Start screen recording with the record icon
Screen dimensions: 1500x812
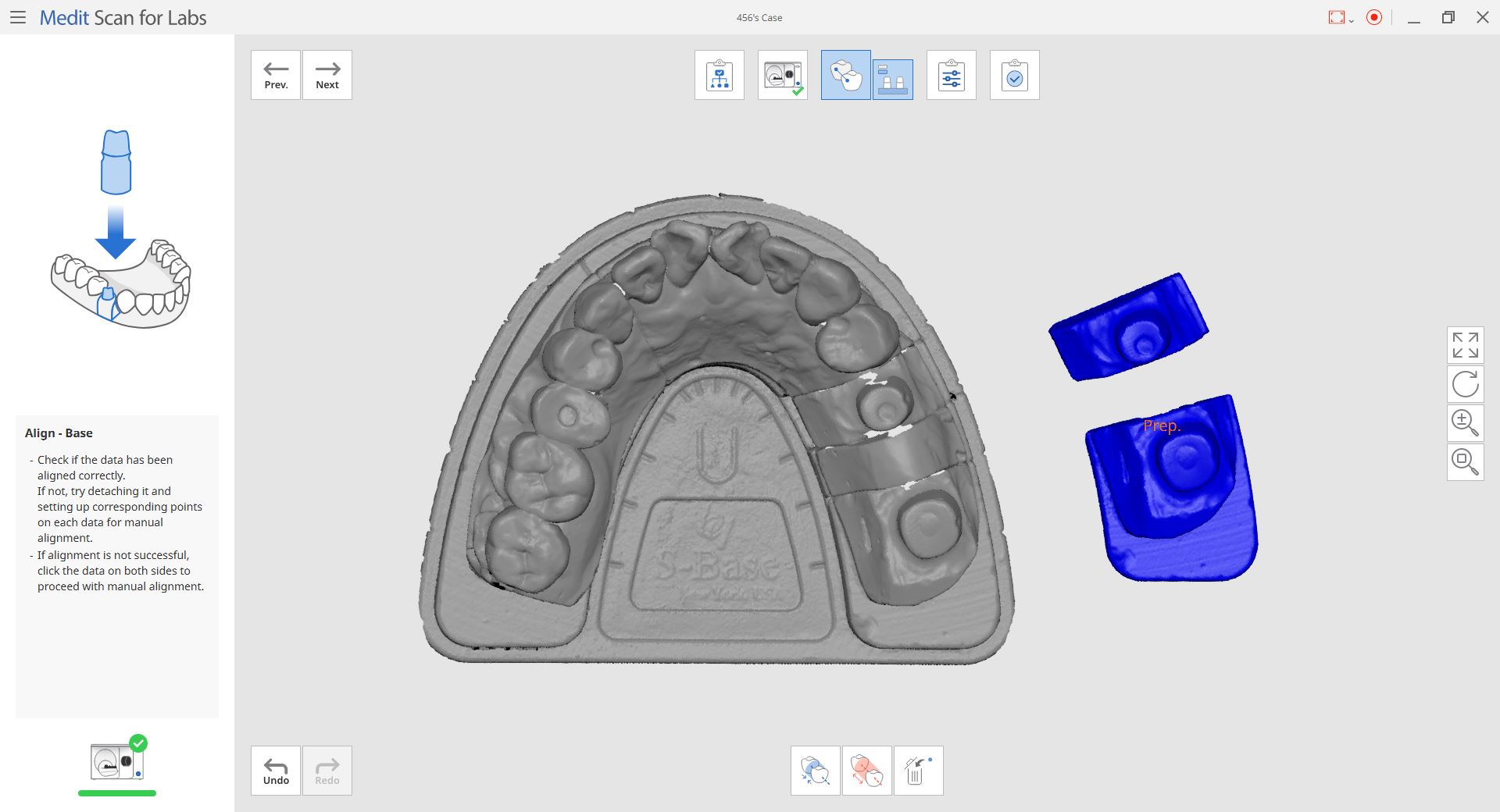(1374, 17)
